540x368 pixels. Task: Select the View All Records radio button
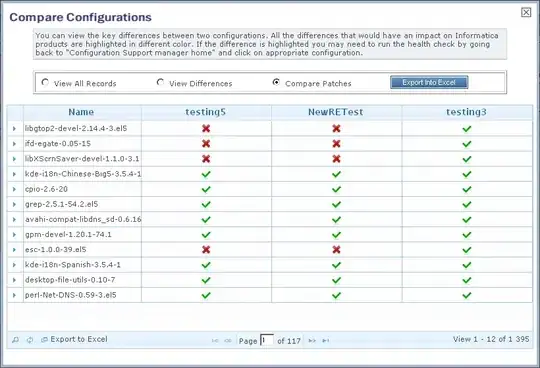click(45, 82)
